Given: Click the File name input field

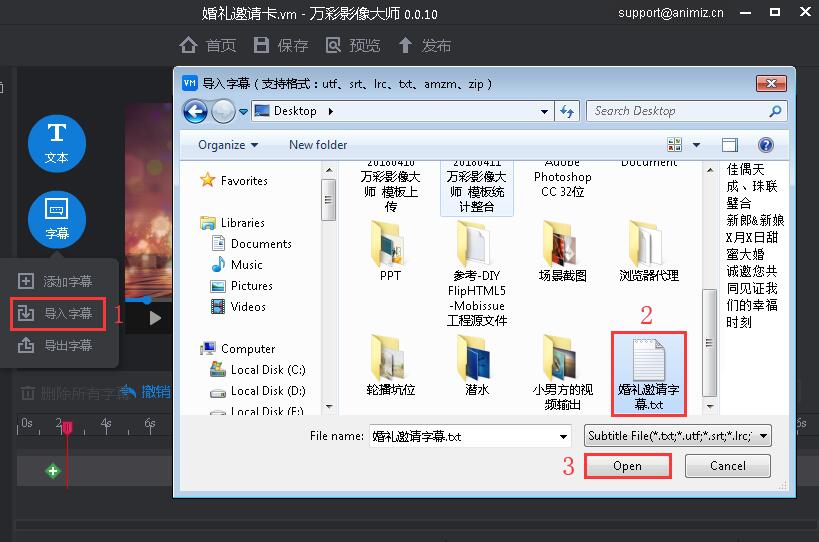Looking at the screenshot, I should pos(463,436).
